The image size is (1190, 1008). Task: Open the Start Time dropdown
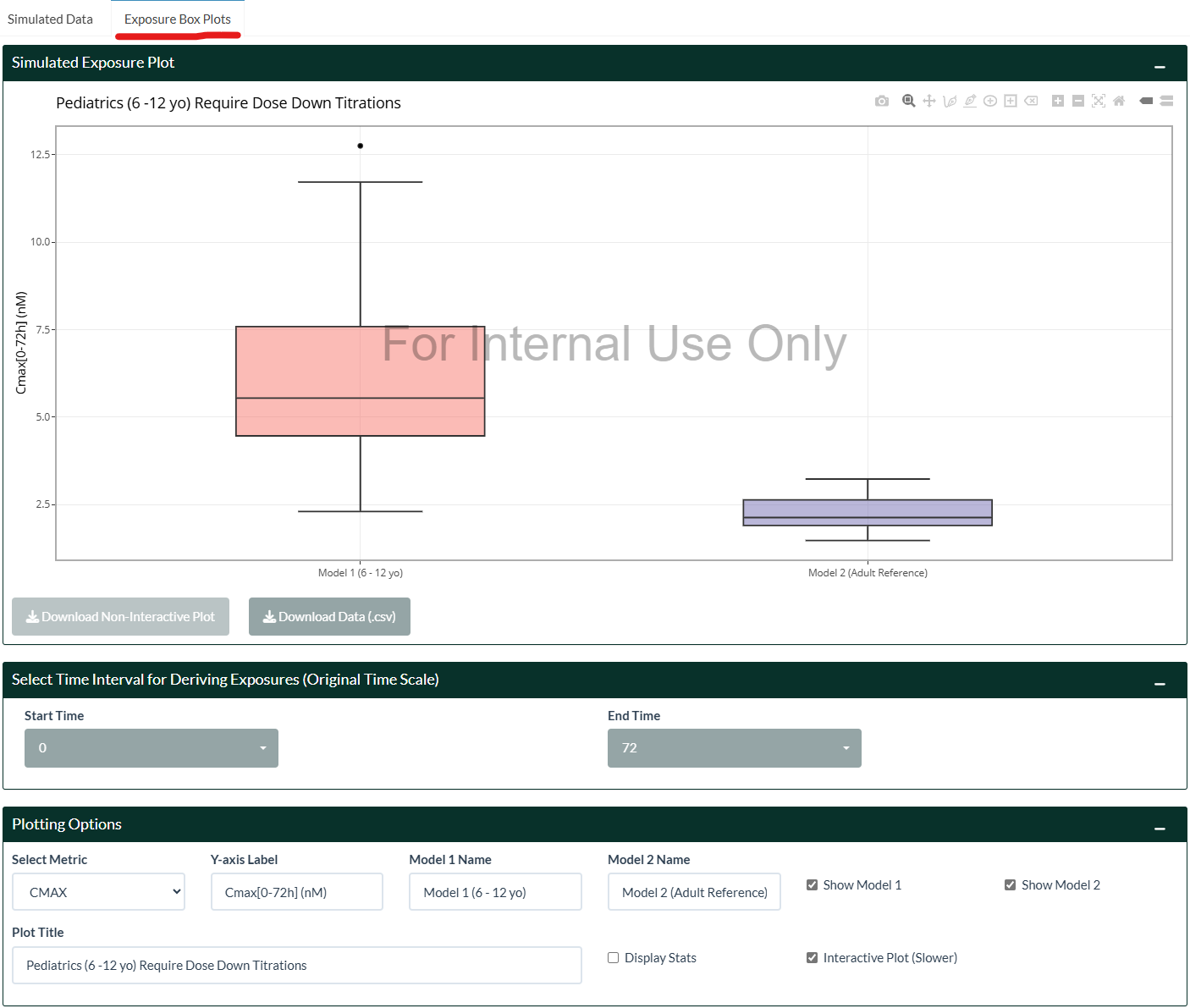click(x=152, y=748)
